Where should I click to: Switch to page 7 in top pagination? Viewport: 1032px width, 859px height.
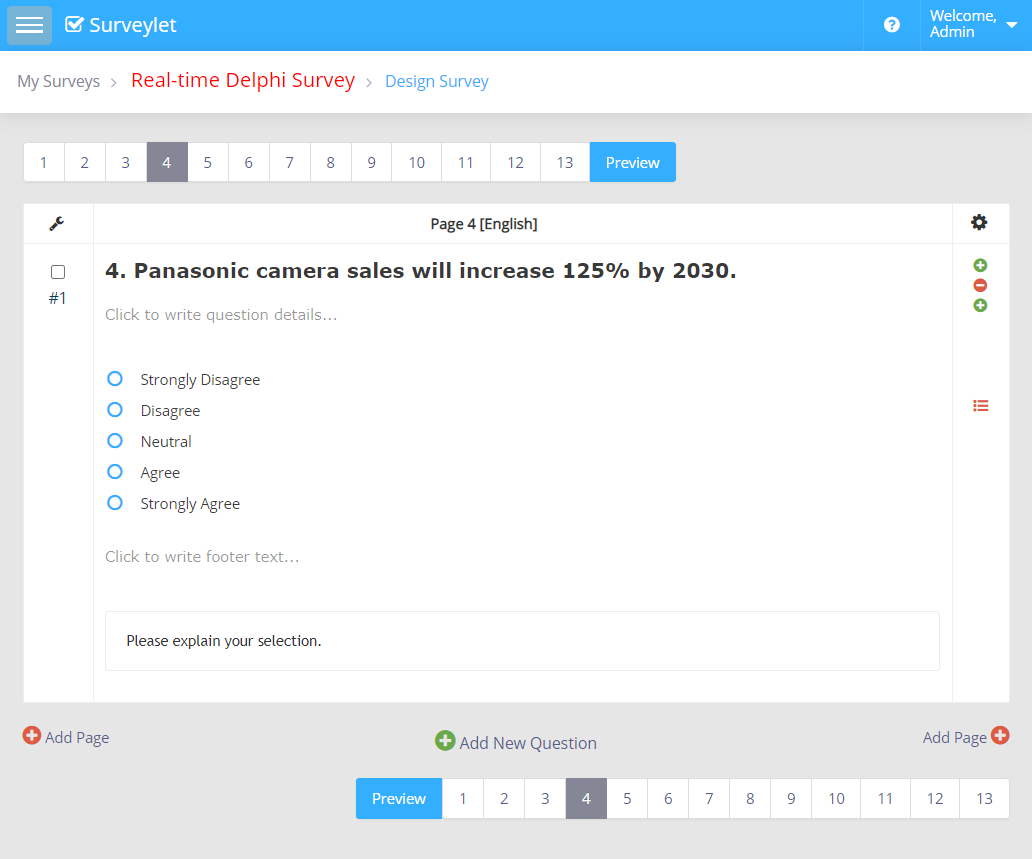(289, 162)
